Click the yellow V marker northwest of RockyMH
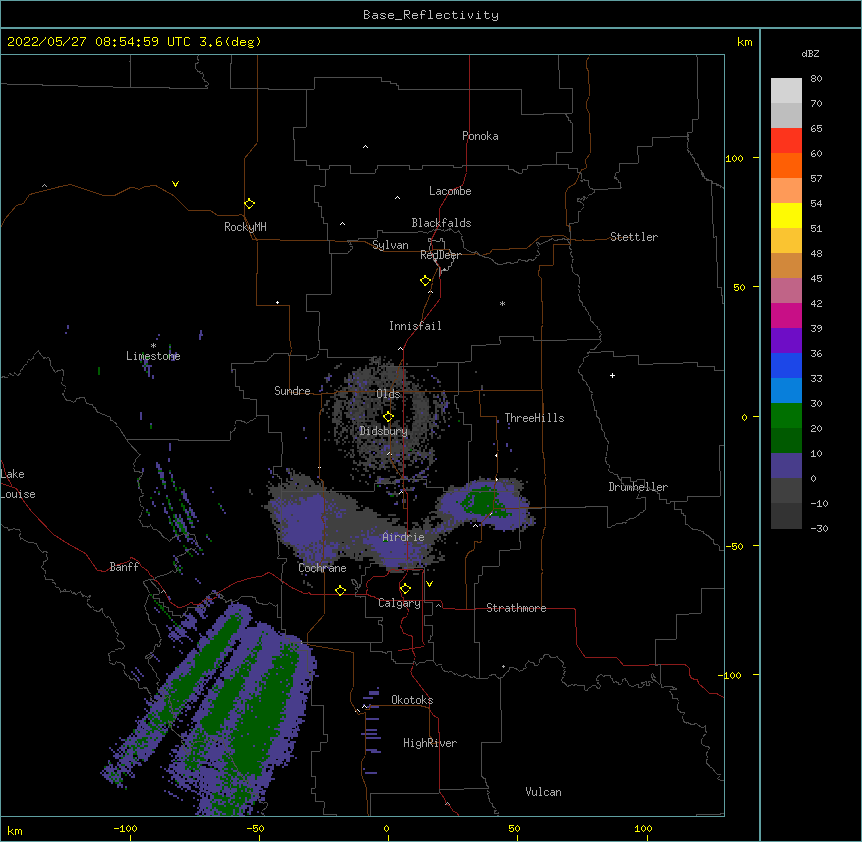The width and height of the screenshot is (862, 842). pyautogui.click(x=175, y=184)
